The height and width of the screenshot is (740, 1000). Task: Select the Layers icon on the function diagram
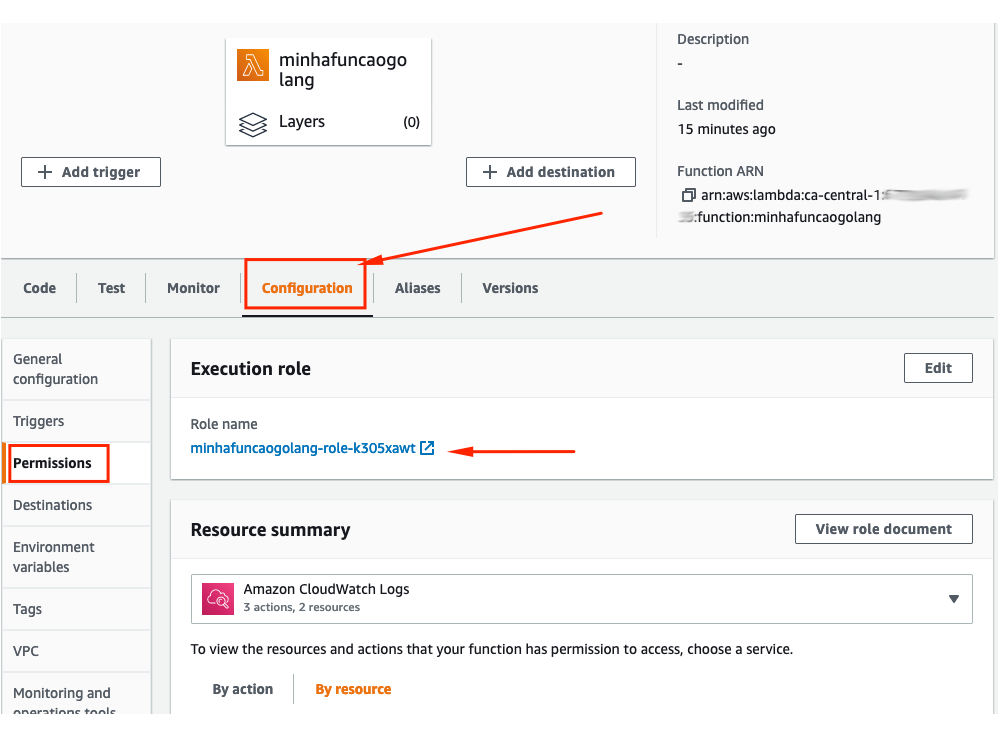[255, 122]
